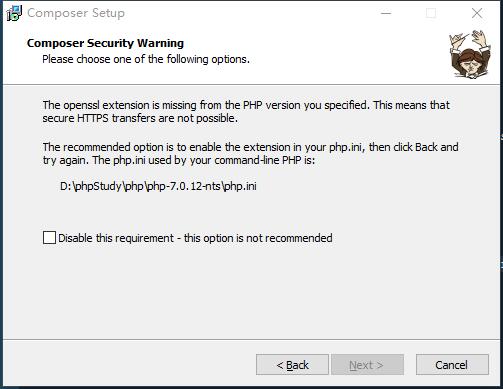Viewport: 503px width, 389px height.
Task: Click the 'try again. The php.ini used' text line
Action: pos(179,160)
